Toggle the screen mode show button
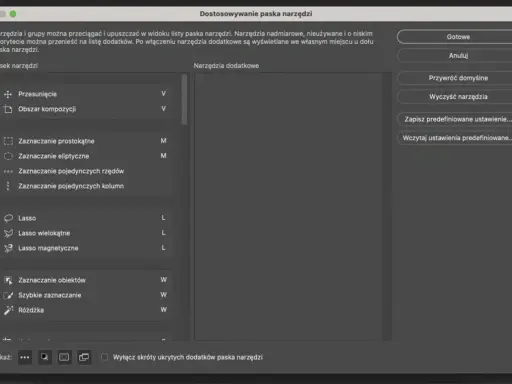512x384 pixels. click(x=84, y=357)
